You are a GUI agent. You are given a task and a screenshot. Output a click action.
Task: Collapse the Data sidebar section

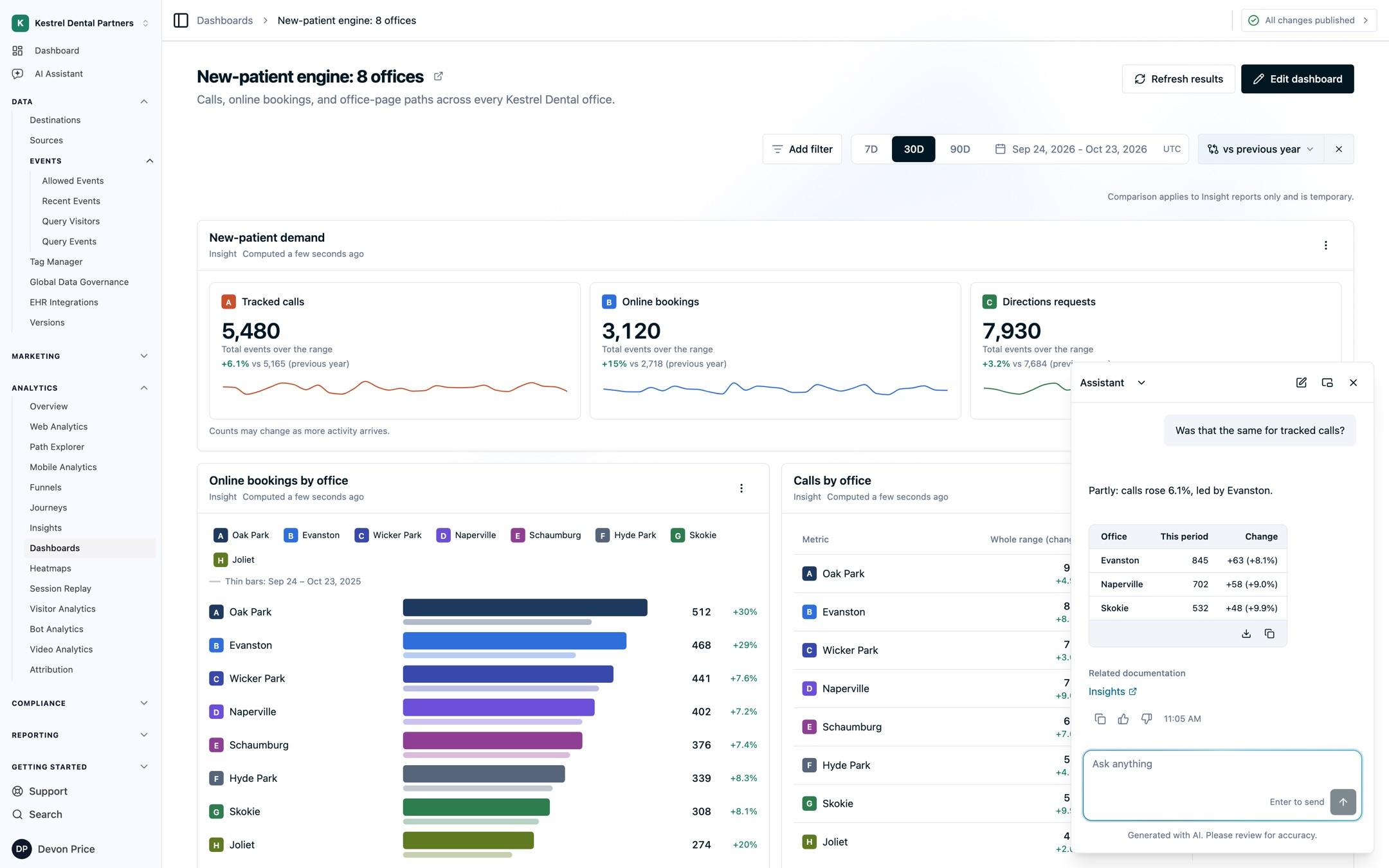pyautogui.click(x=80, y=102)
